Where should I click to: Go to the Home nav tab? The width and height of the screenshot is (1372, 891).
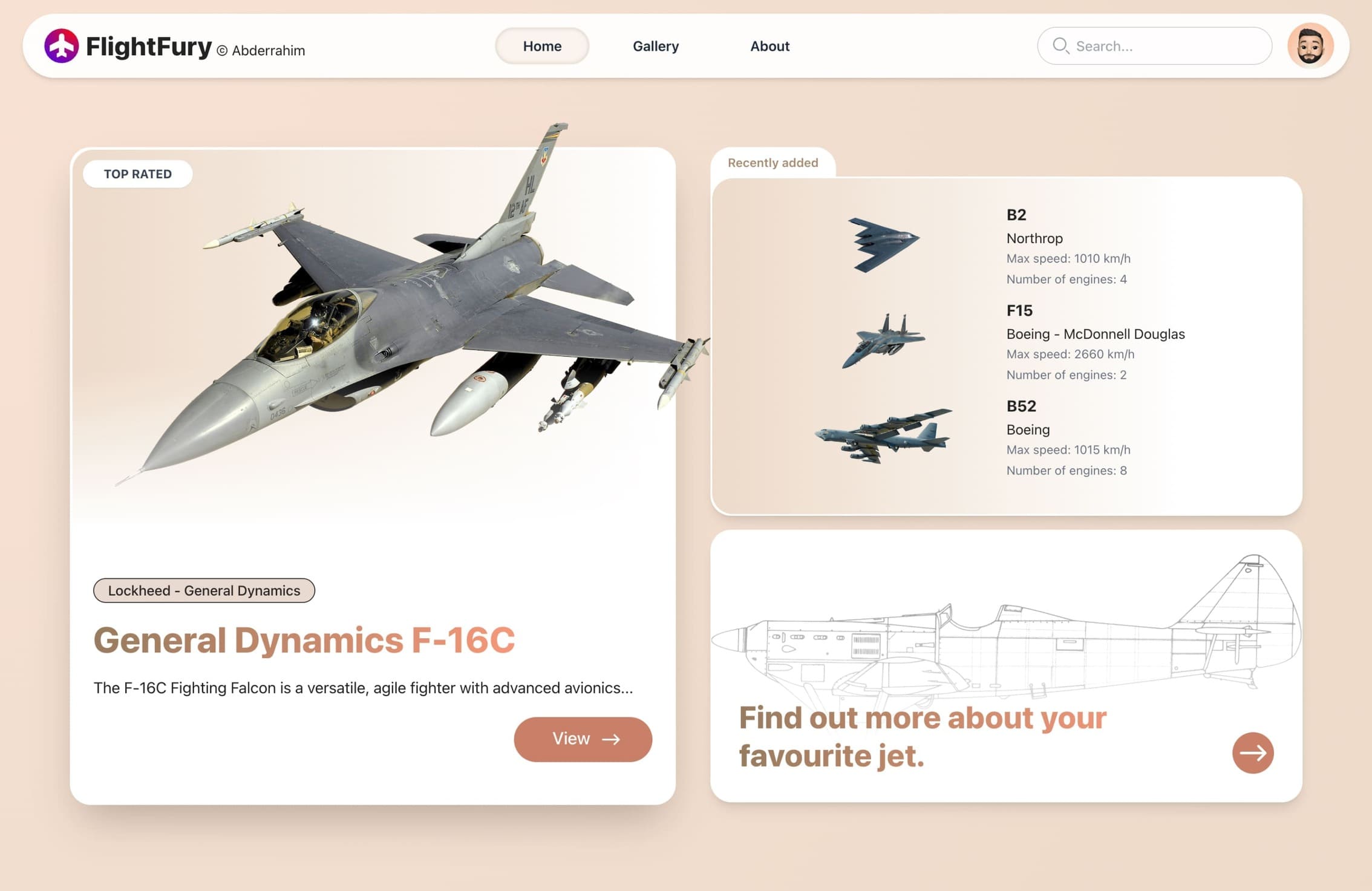(542, 46)
